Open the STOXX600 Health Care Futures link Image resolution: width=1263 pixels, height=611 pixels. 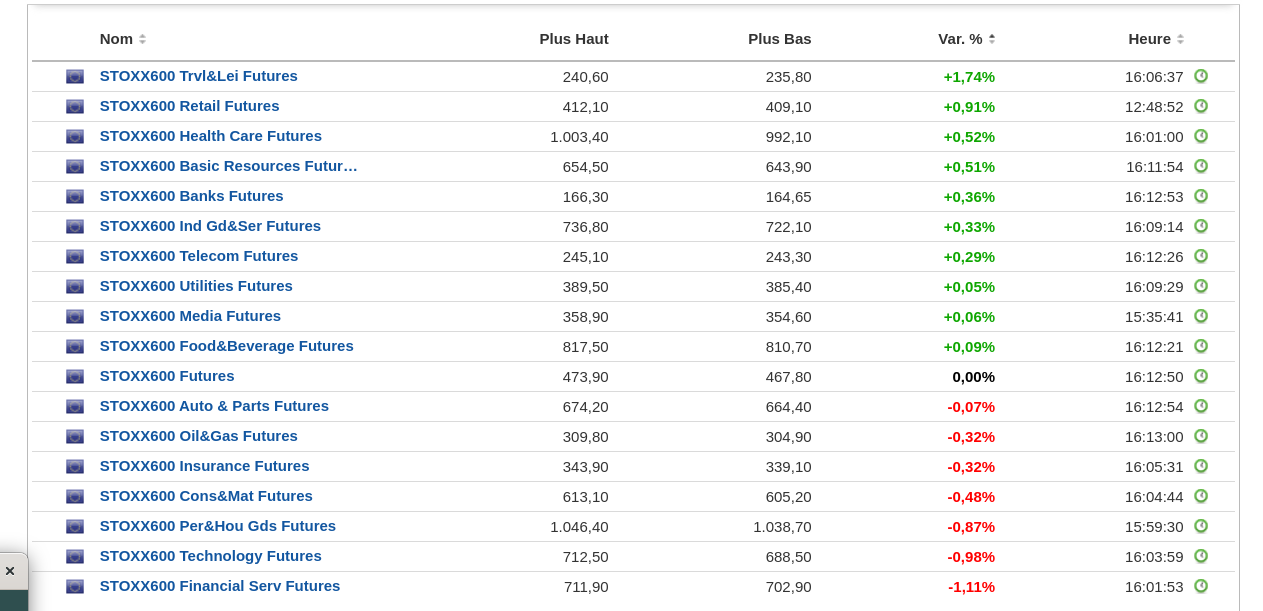[210, 136]
